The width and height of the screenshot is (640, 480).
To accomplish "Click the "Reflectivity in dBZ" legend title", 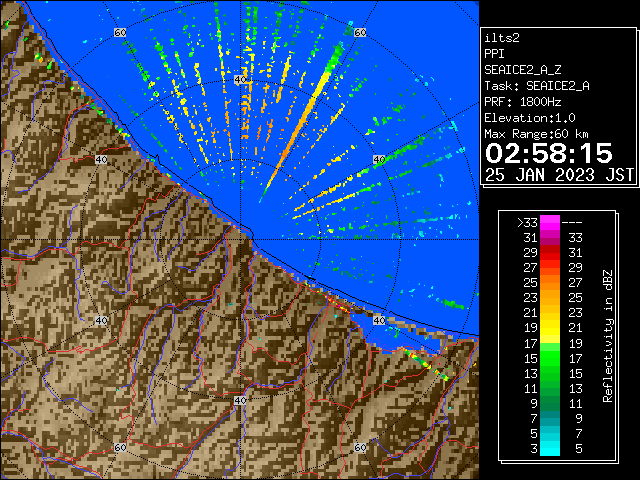I will pyautogui.click(x=607, y=336).
